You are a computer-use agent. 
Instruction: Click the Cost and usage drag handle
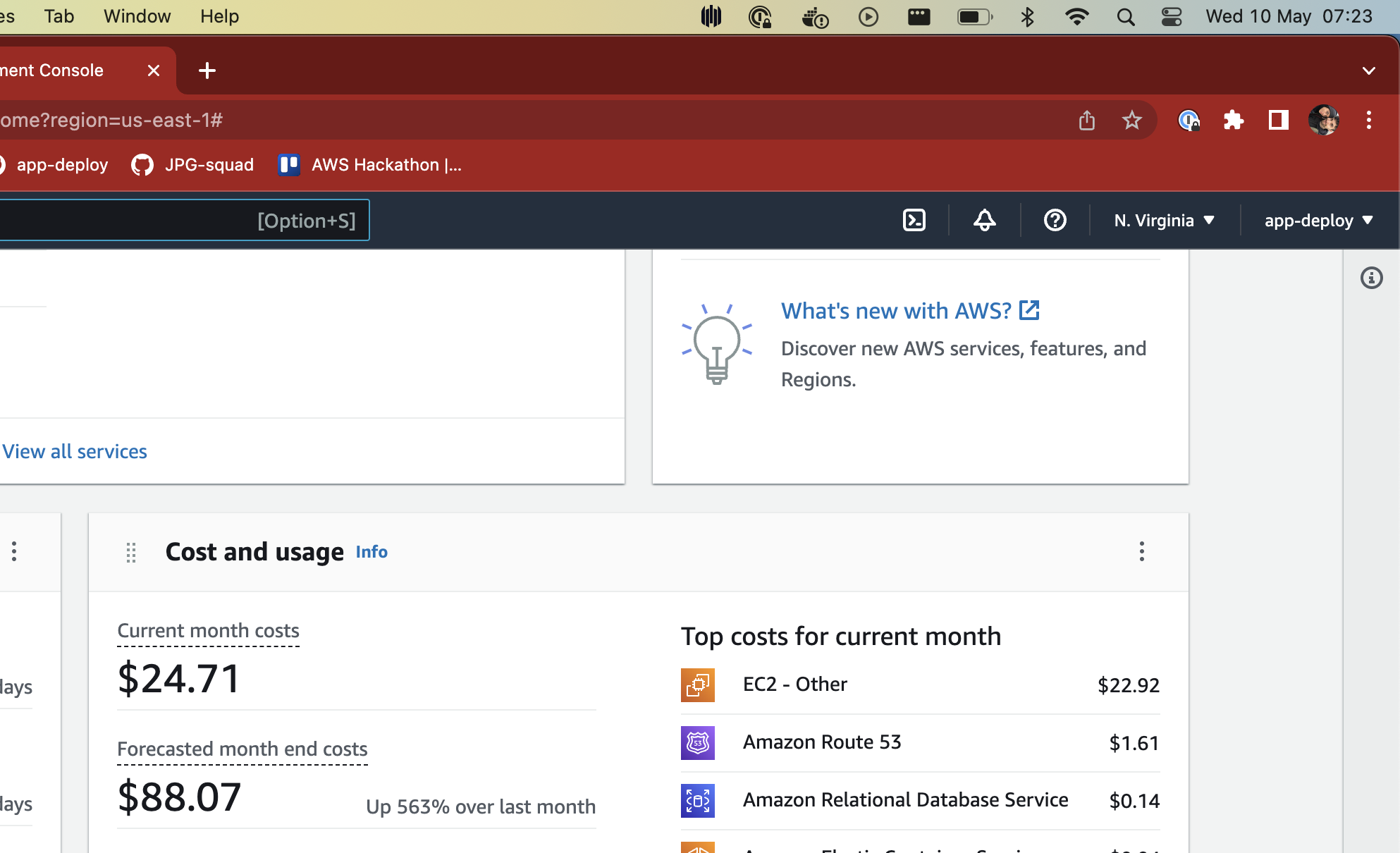point(131,552)
